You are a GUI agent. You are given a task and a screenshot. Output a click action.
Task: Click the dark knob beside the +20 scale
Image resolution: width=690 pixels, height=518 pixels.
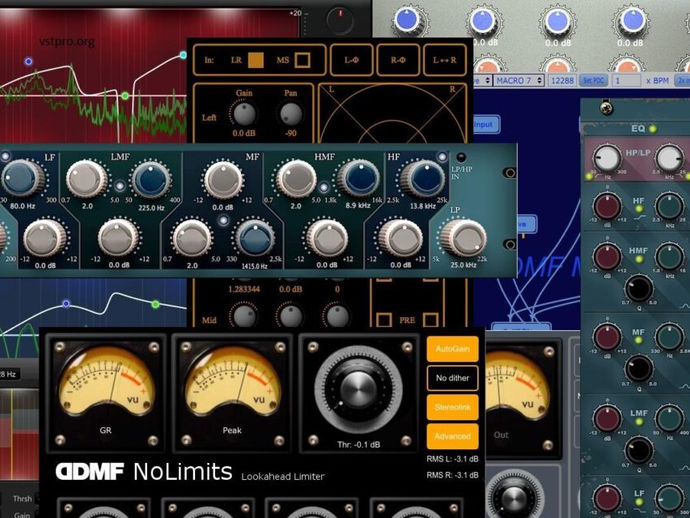pos(340,19)
